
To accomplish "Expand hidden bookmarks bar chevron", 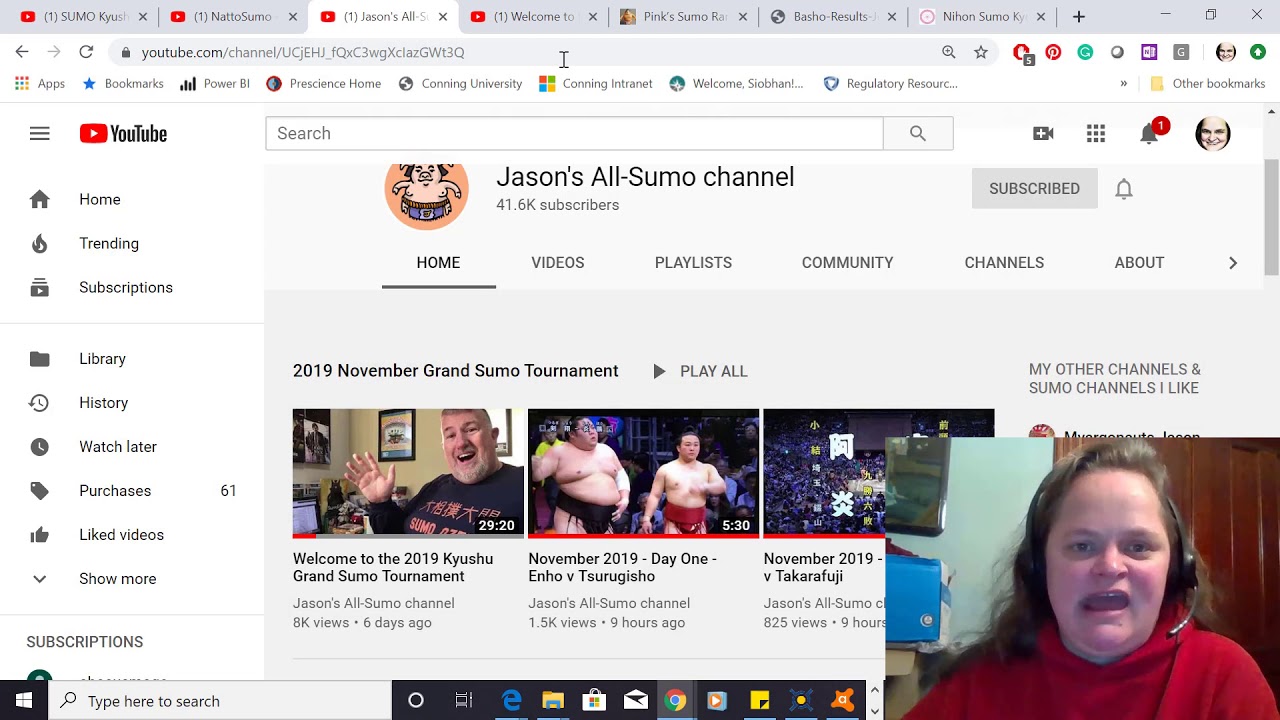I will click(x=1123, y=84).
